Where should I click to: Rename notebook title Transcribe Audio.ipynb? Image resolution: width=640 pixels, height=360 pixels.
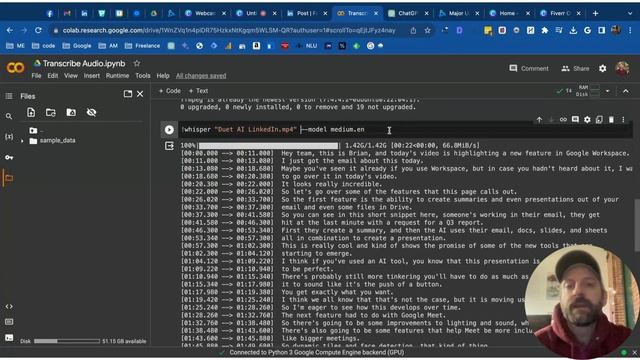coord(84,63)
